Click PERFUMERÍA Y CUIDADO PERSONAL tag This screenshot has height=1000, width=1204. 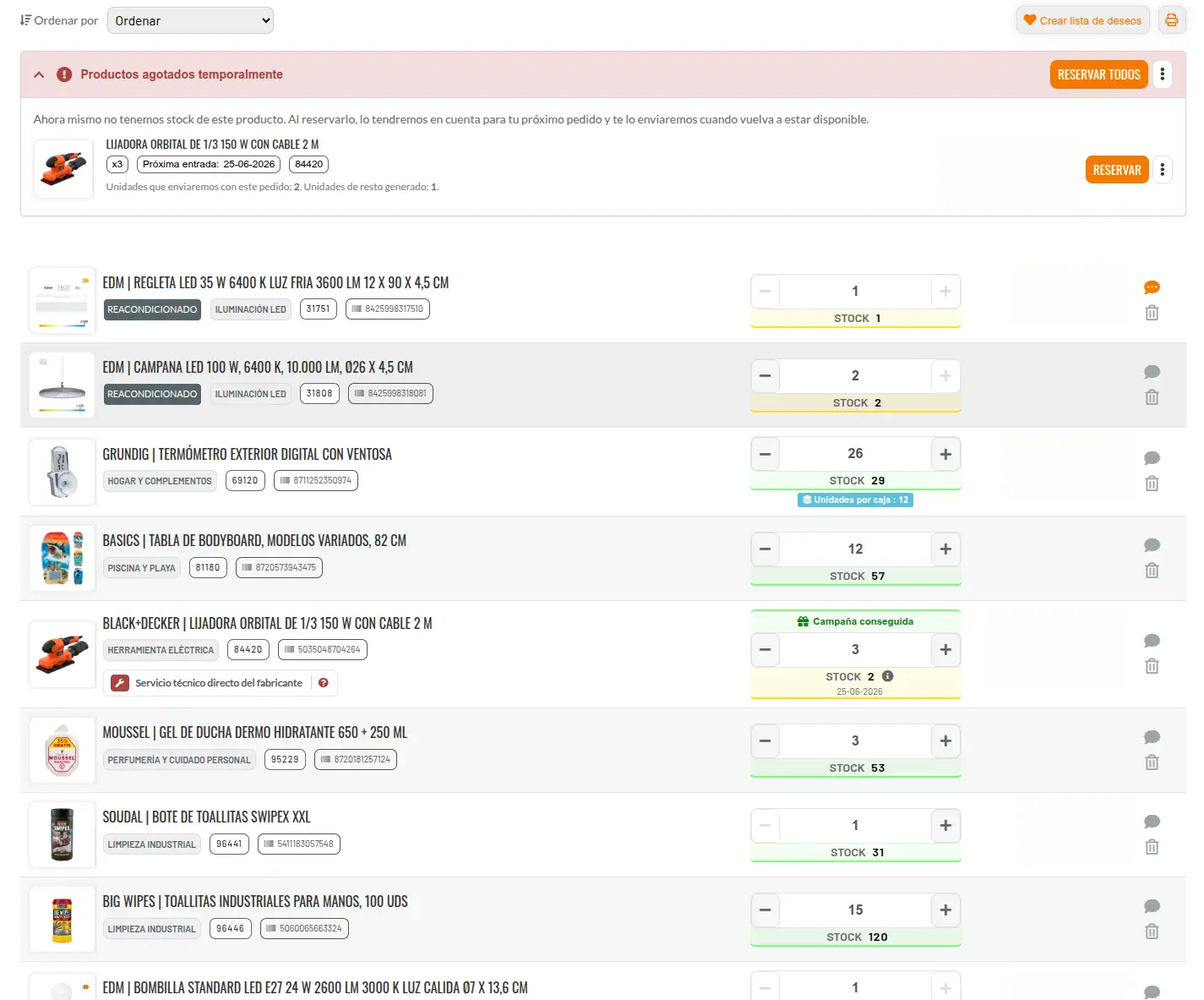point(179,760)
